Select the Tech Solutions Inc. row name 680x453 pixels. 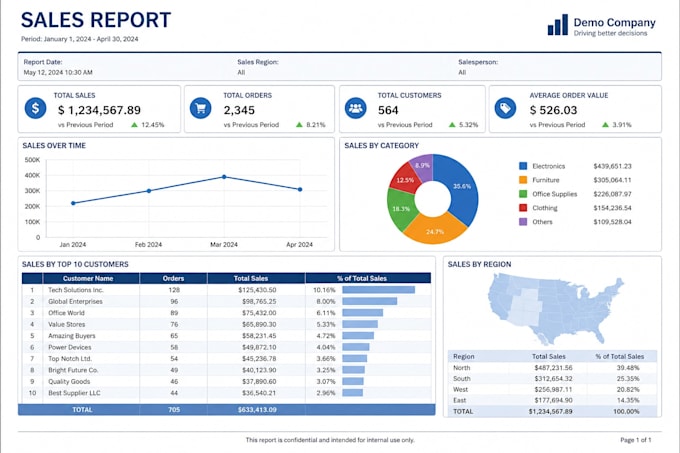pos(76,290)
